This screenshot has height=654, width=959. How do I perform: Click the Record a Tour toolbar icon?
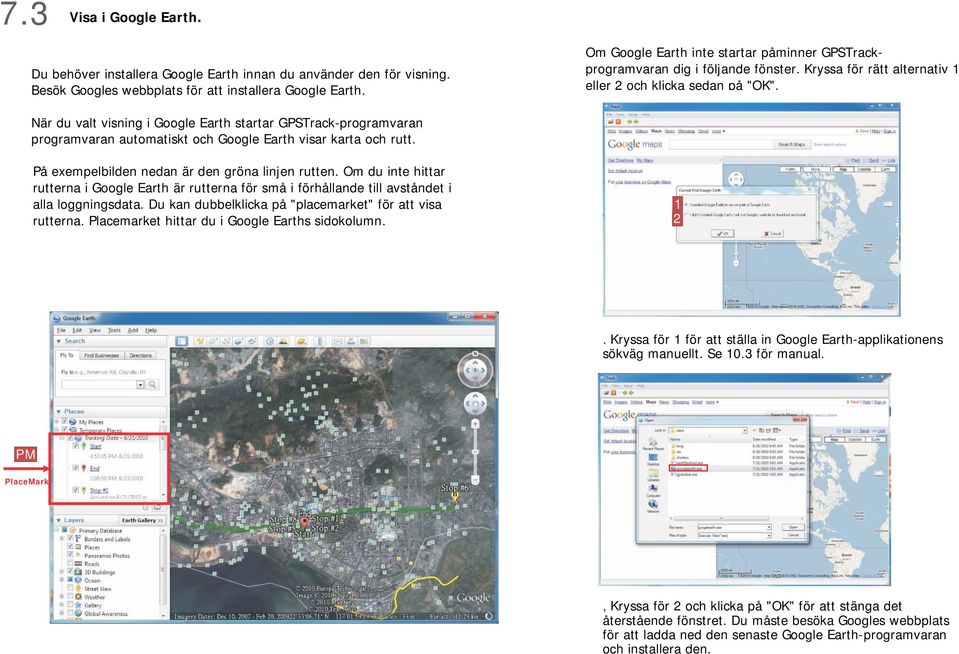click(251, 341)
